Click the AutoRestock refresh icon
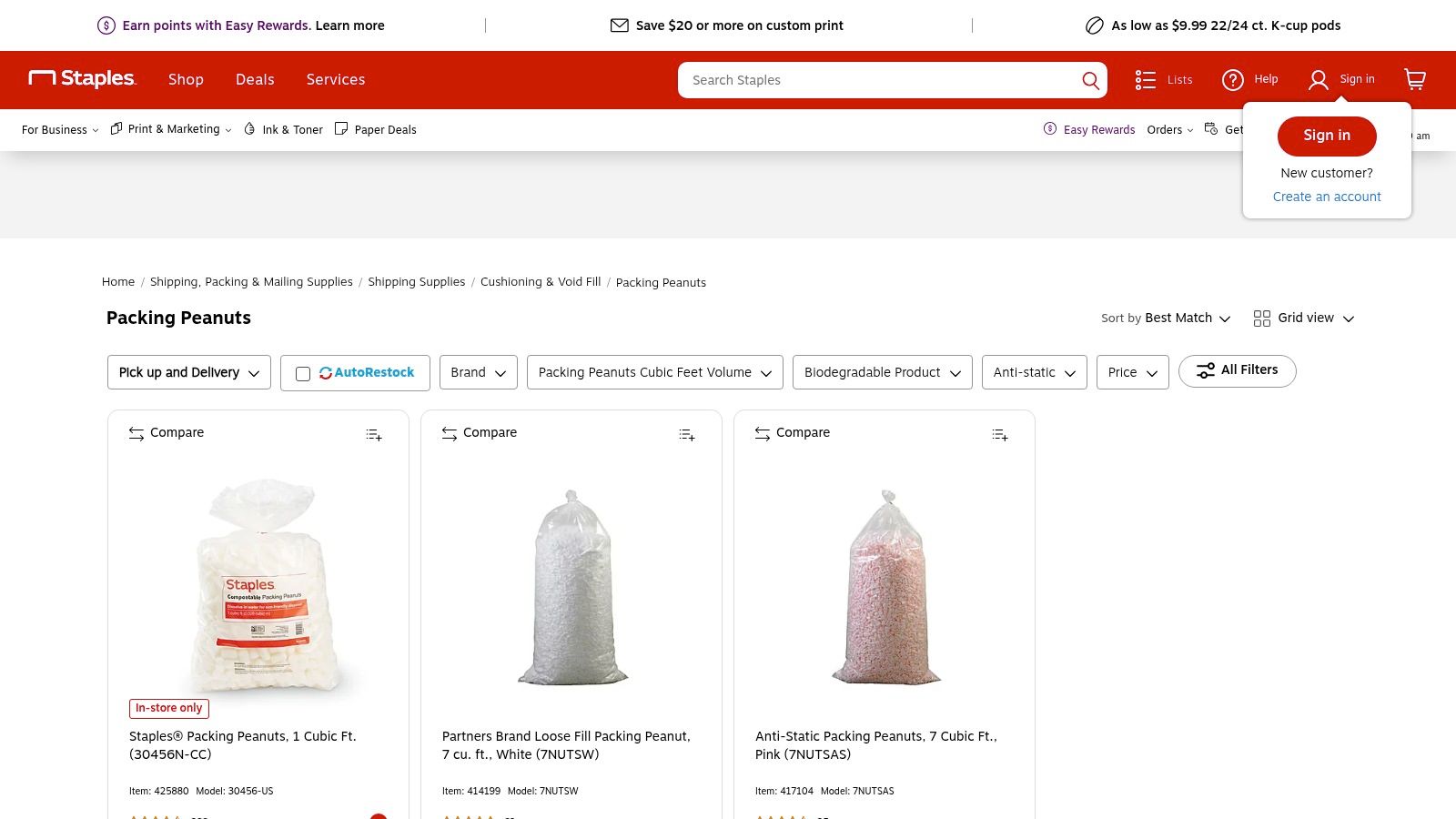Screen dimensions: 1456x819 click(x=325, y=373)
